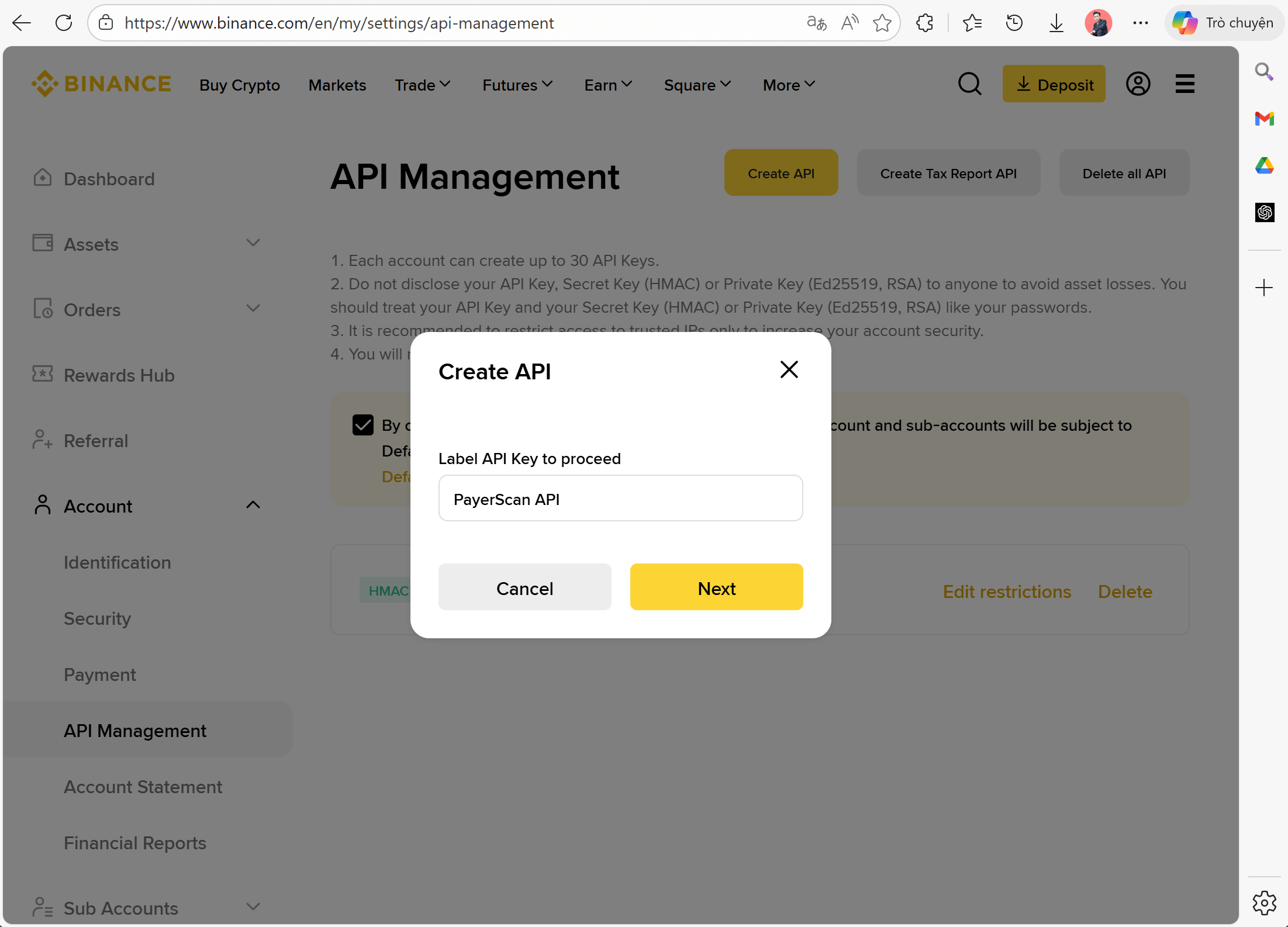The height and width of the screenshot is (927, 1288).
Task: Open the browser Downloads icon
Action: coord(1056,23)
